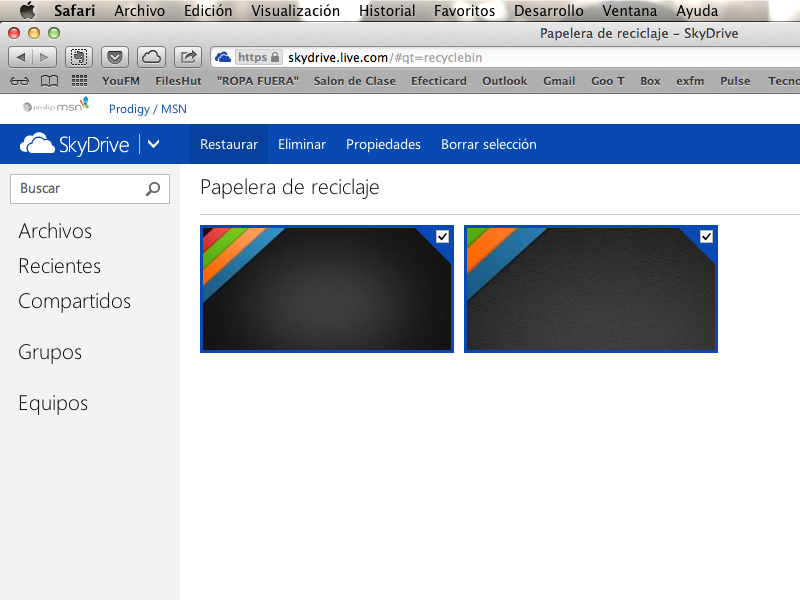Open Reading List glasses icon
Screen dimensions: 800x600
click(x=19, y=81)
